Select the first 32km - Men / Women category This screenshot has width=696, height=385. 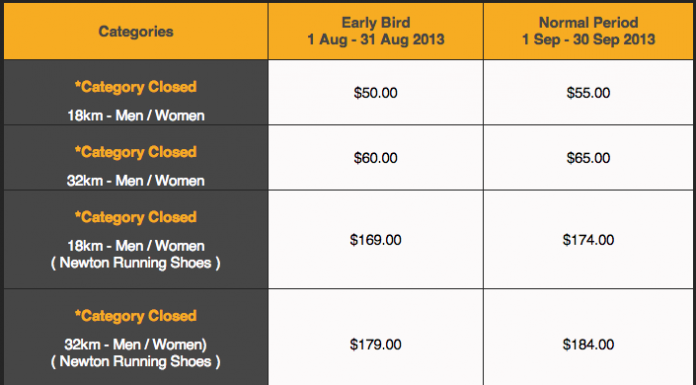(136, 181)
